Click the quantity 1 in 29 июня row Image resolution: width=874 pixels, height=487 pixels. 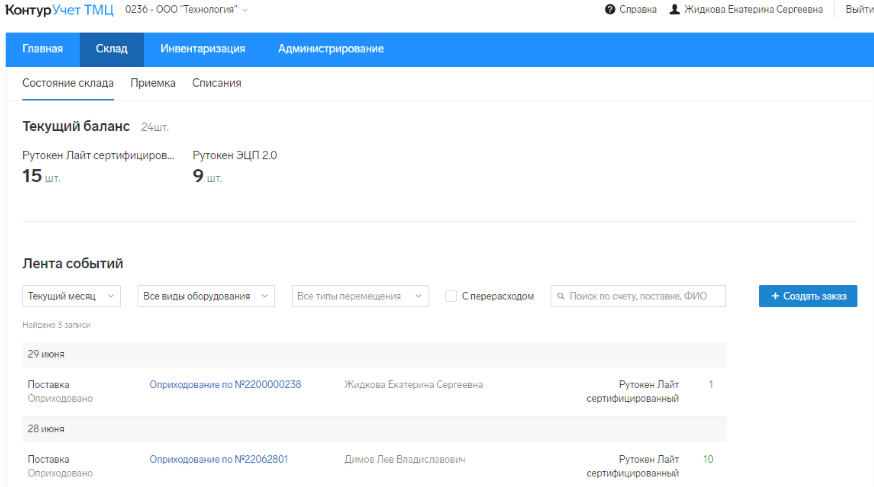pyautogui.click(x=711, y=384)
